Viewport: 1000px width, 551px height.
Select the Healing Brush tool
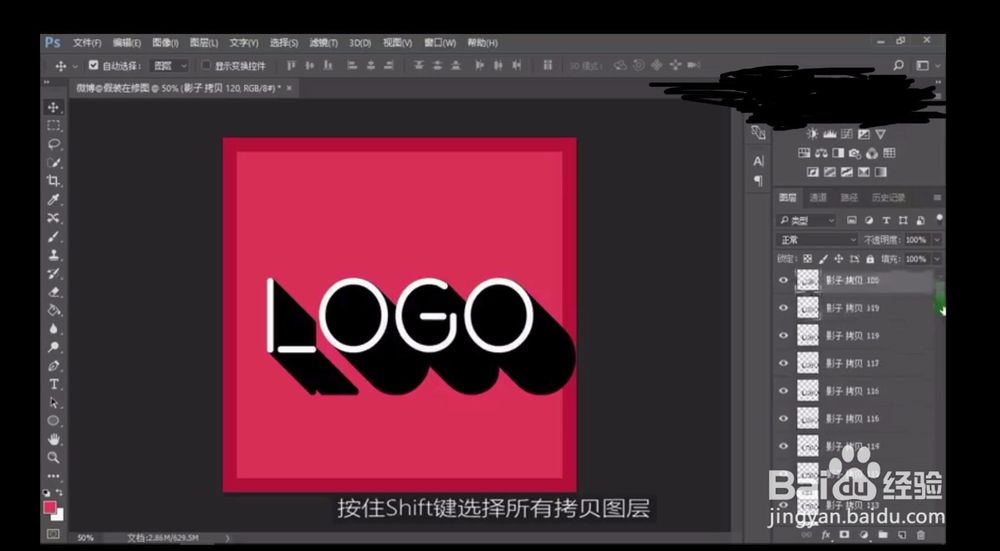tap(54, 218)
